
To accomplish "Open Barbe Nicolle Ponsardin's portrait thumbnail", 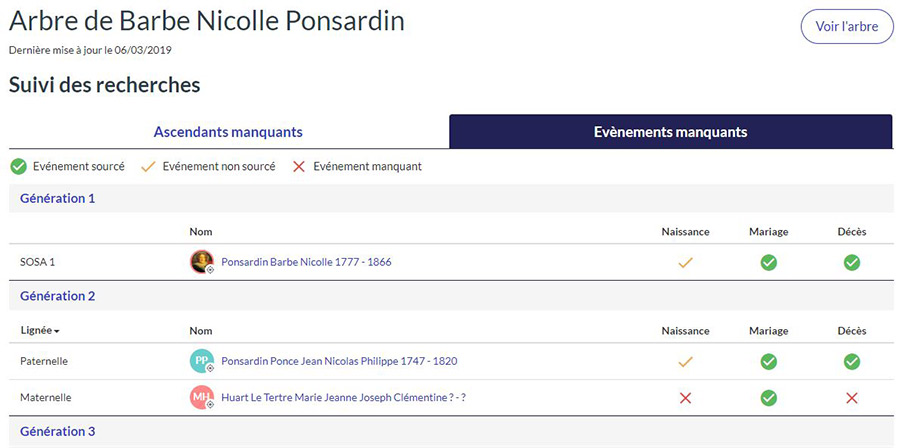I will point(202,262).
